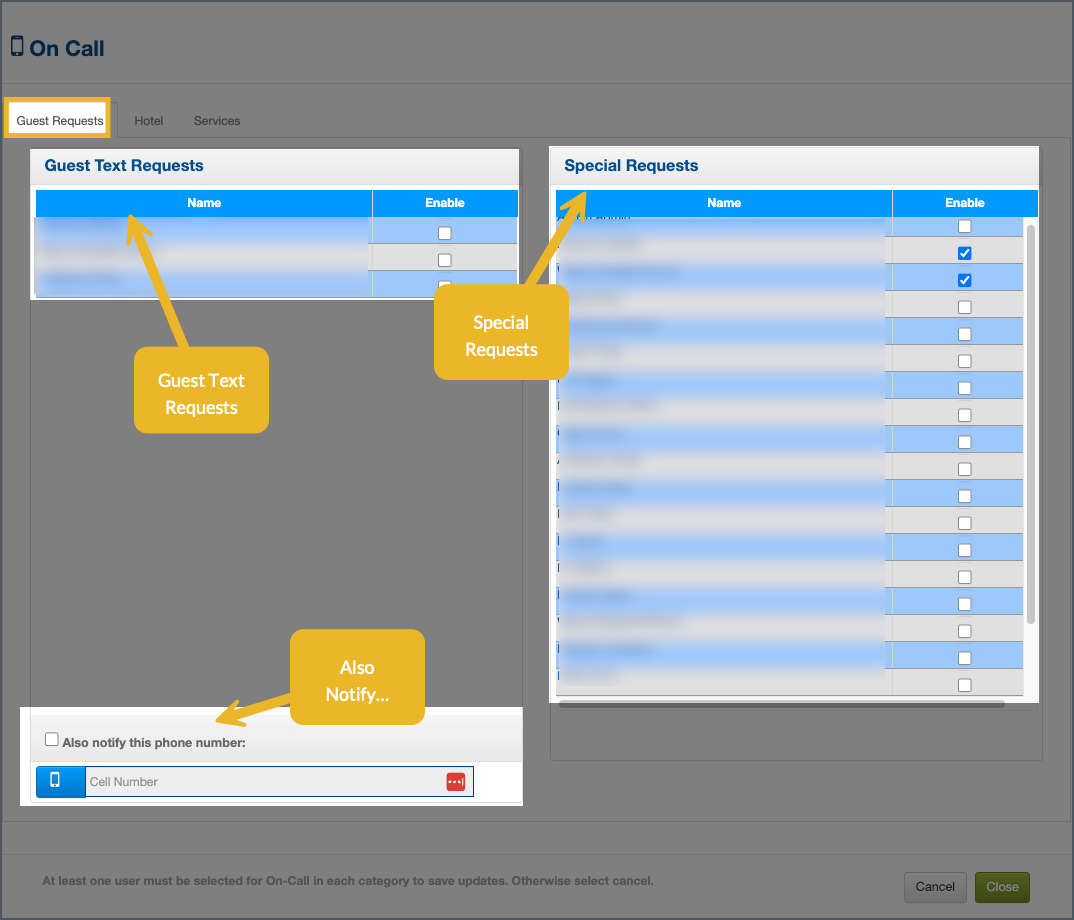Go to the Services tab

click(x=217, y=121)
